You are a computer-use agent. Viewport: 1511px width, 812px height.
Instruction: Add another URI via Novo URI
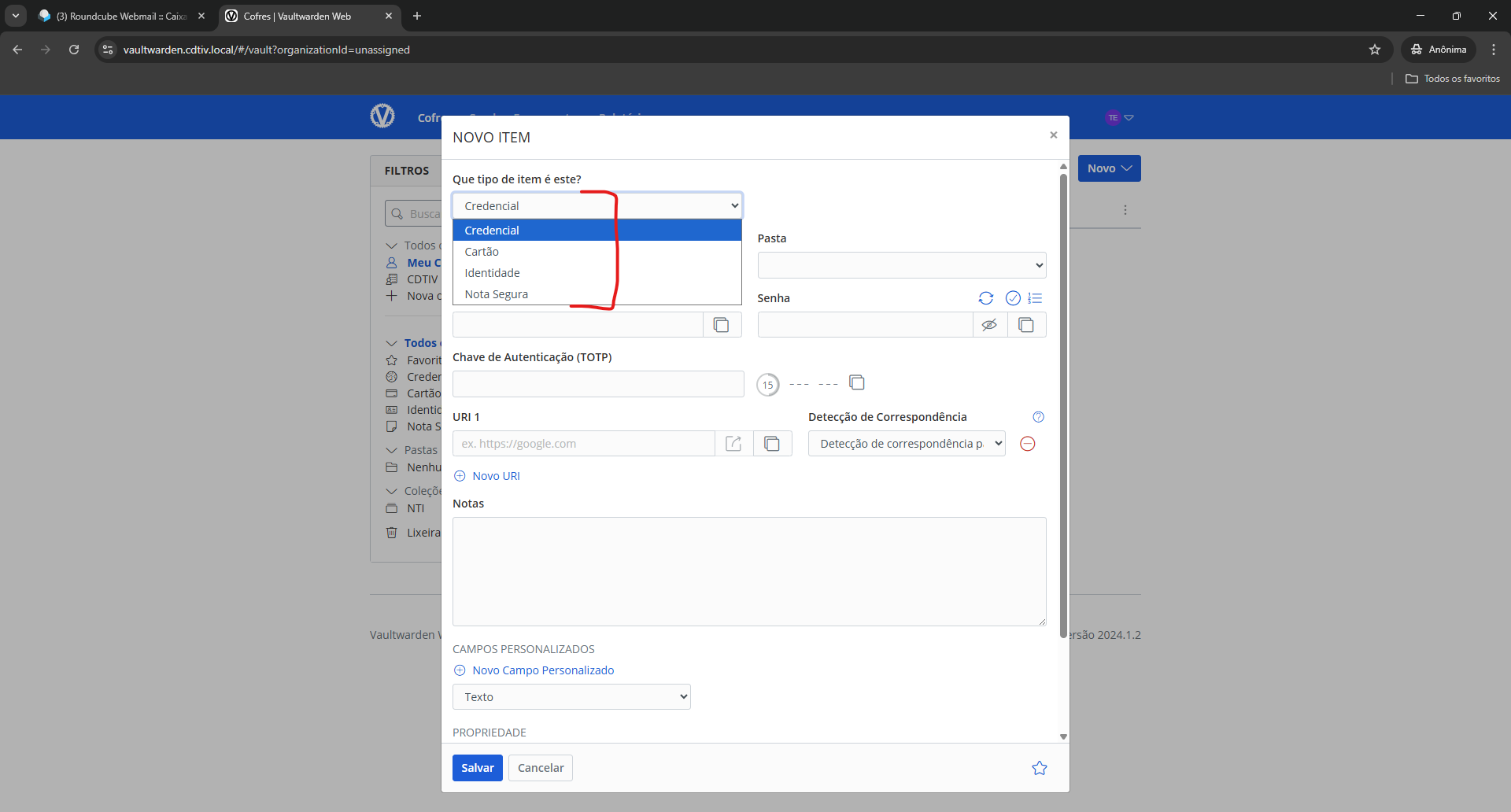pos(496,476)
